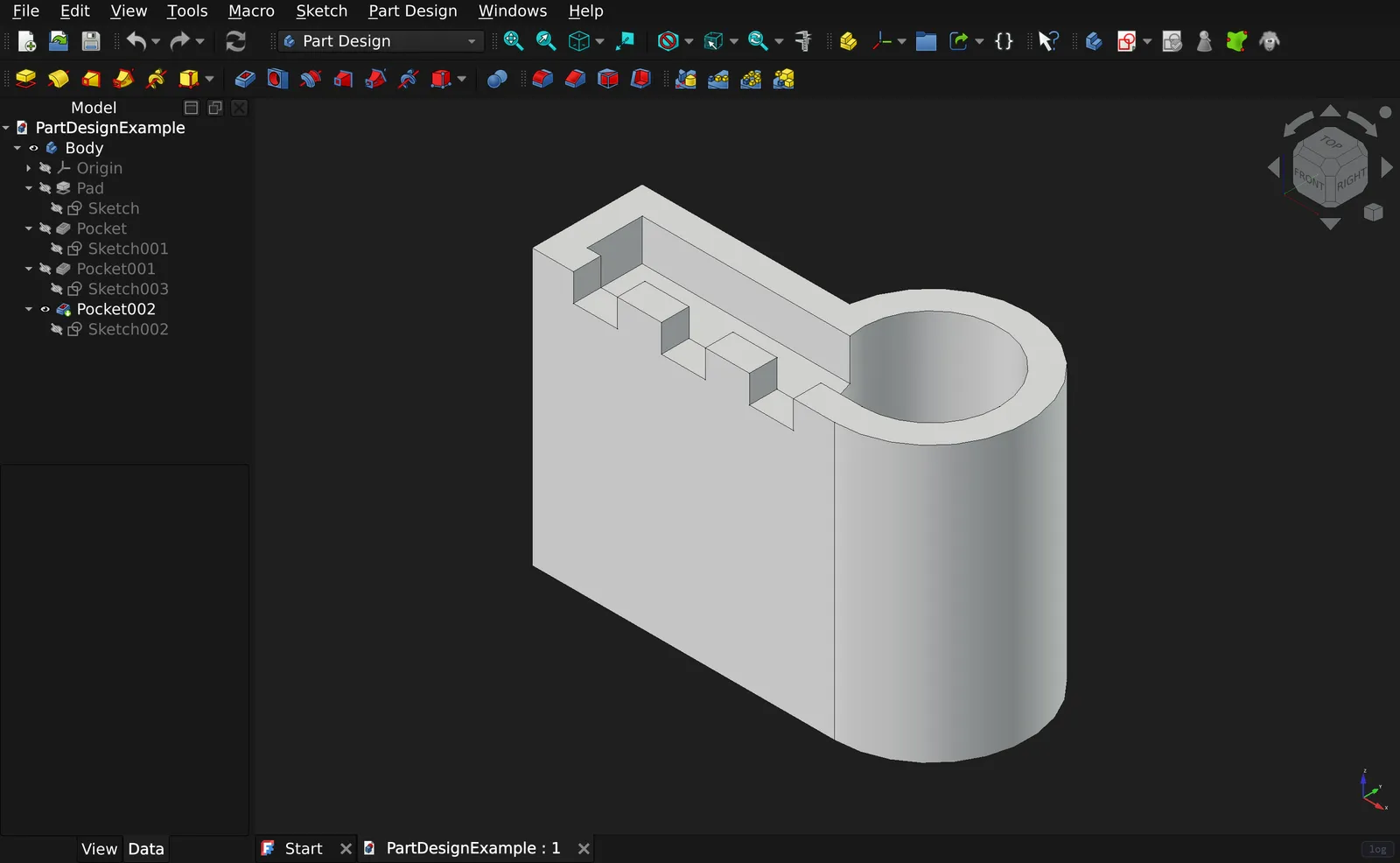Click the curly braces variable set icon
Viewport: 1400px width, 863px height.
[x=1004, y=41]
